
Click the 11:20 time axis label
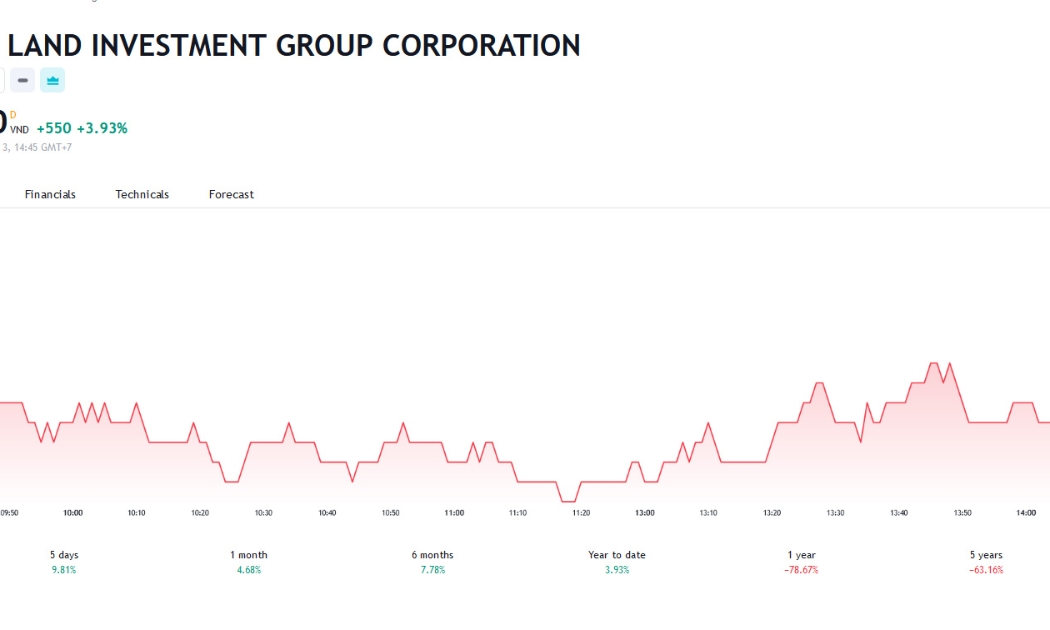[581, 513]
